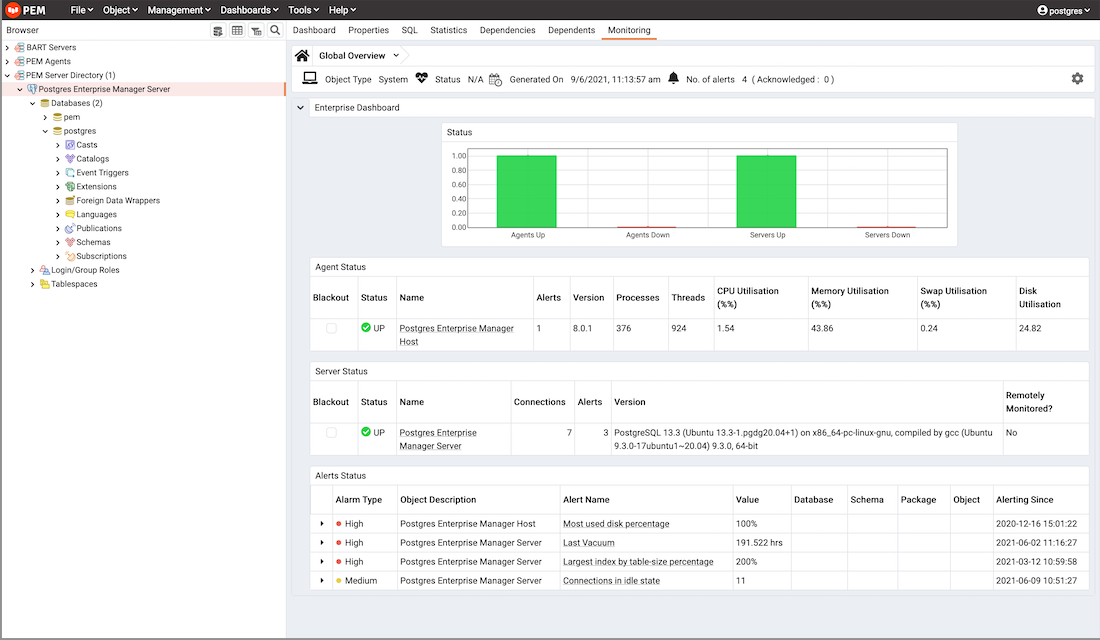Collapse the Enterprise Dashboard section
Image resolution: width=1100 pixels, height=640 pixels.
300,107
